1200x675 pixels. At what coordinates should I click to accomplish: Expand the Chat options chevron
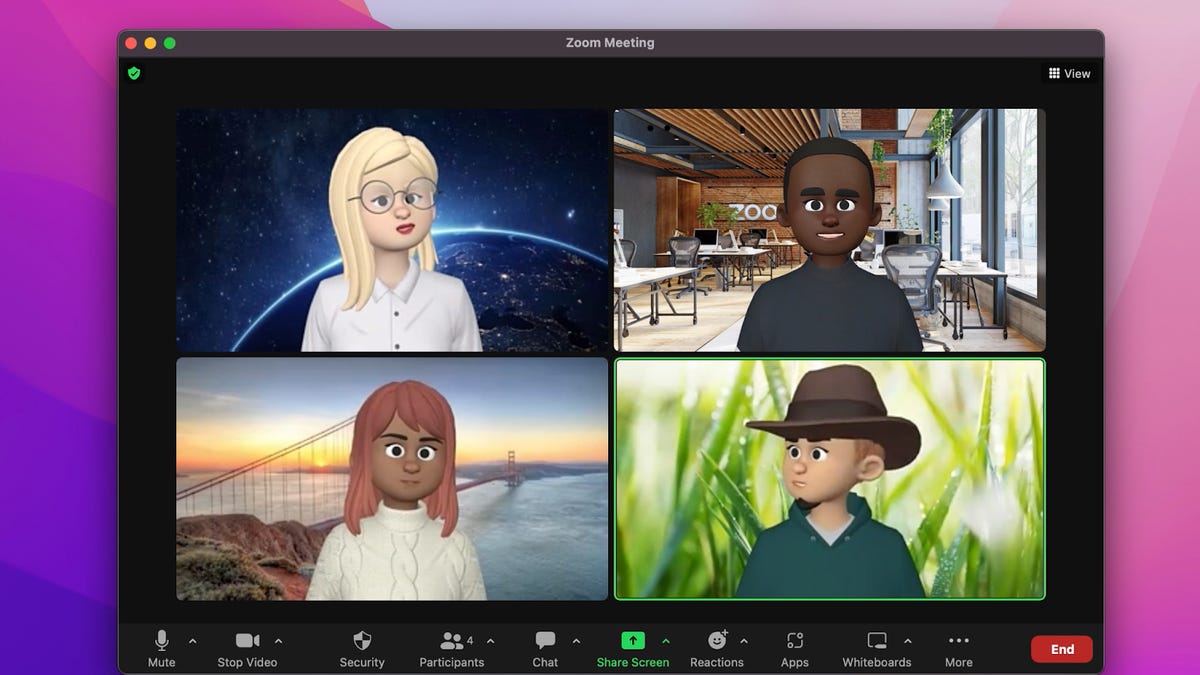575,641
